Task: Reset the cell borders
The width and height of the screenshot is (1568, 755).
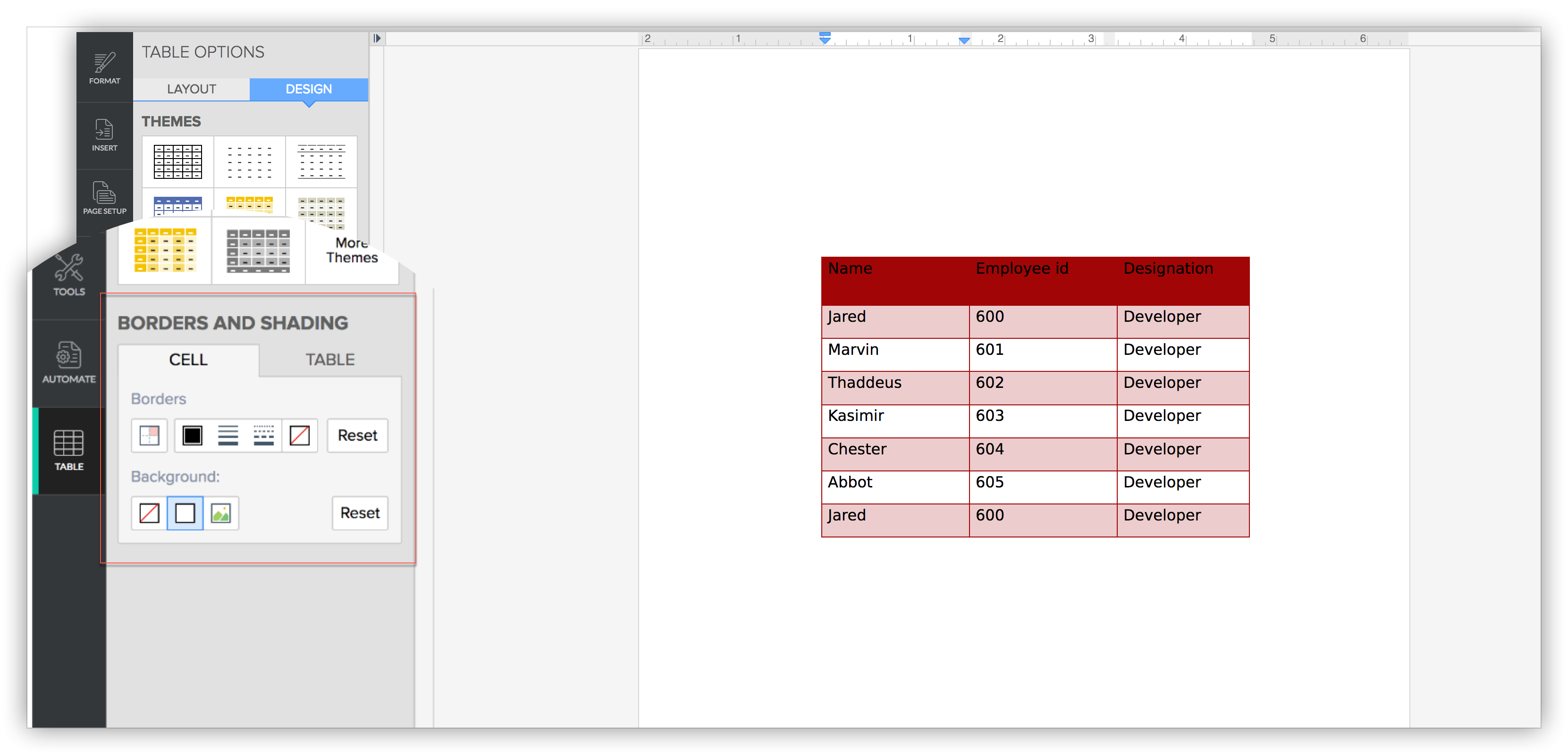Action: click(x=357, y=436)
